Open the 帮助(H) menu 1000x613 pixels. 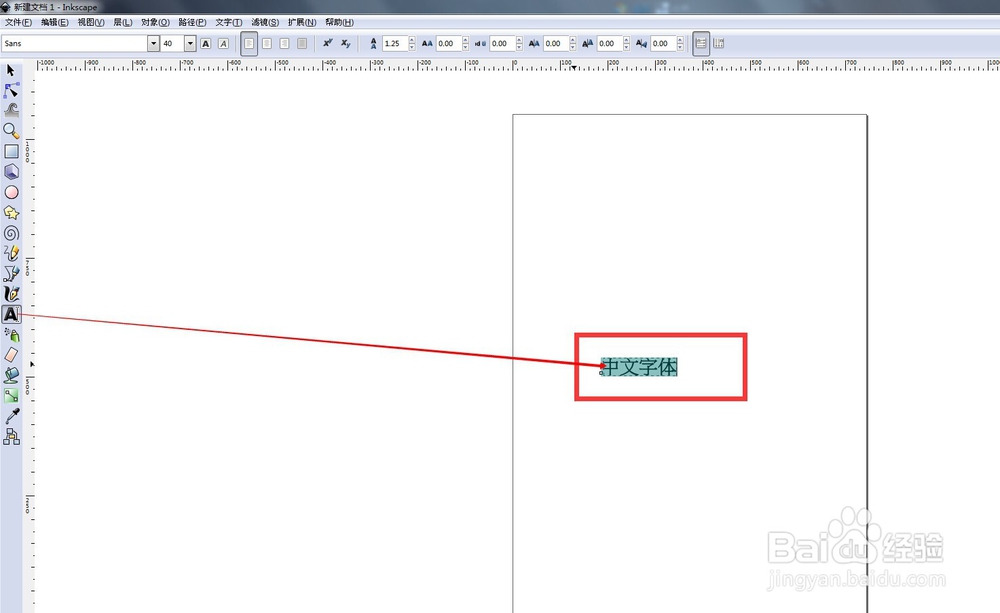pos(339,22)
